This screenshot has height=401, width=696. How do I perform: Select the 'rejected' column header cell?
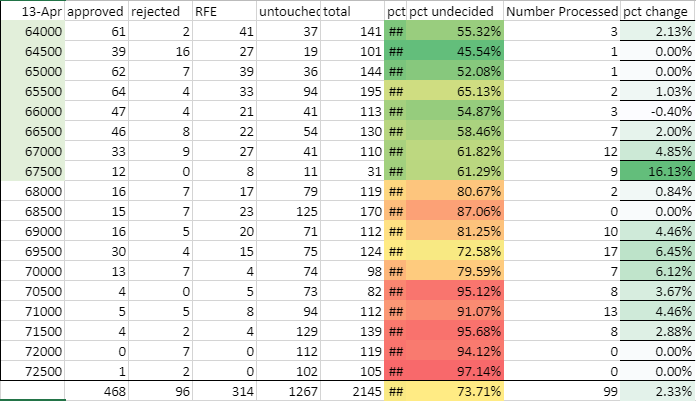coord(160,11)
